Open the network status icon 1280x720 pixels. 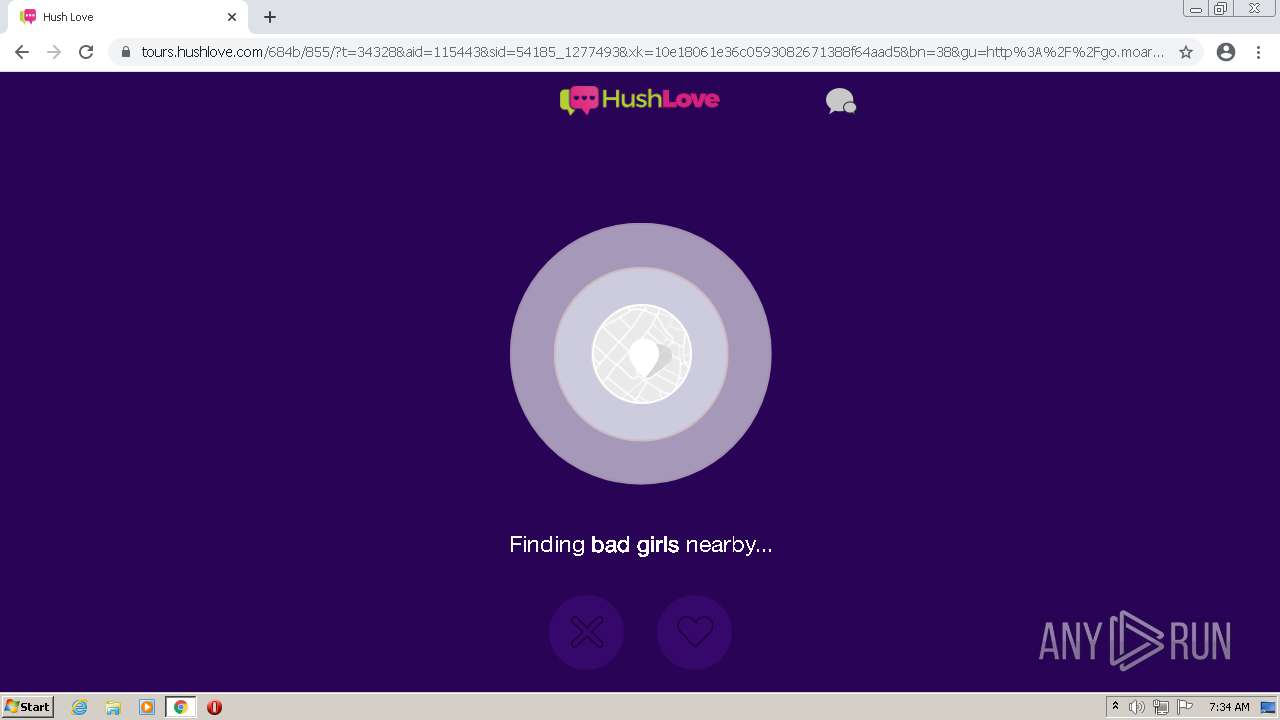[x=1161, y=707]
